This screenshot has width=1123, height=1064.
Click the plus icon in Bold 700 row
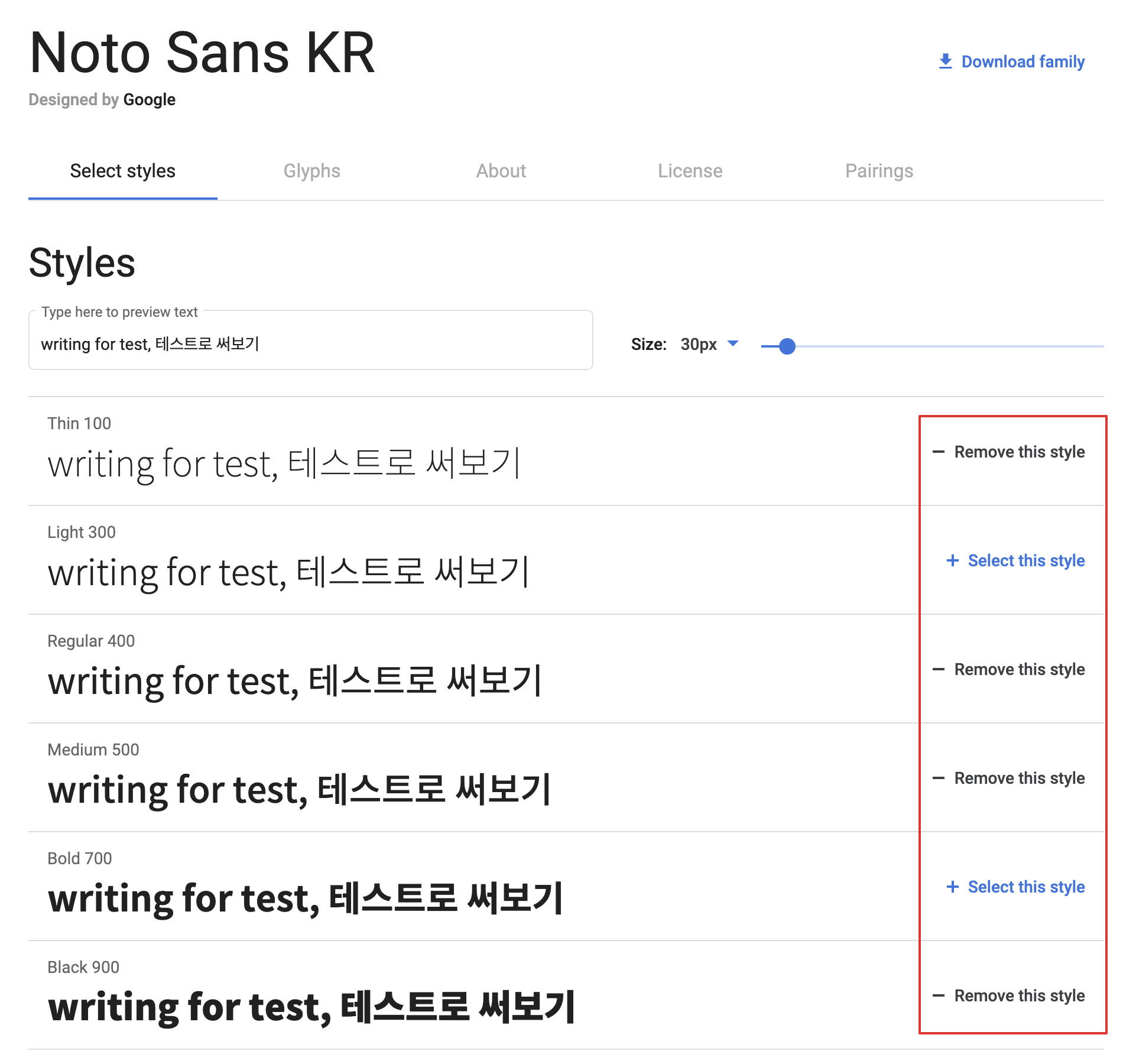pos(952,887)
